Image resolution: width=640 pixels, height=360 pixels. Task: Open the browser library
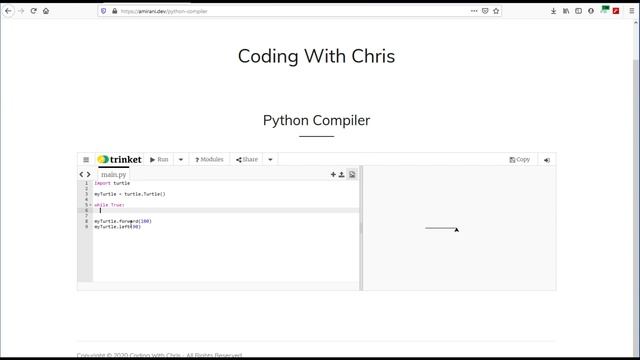[566, 11]
